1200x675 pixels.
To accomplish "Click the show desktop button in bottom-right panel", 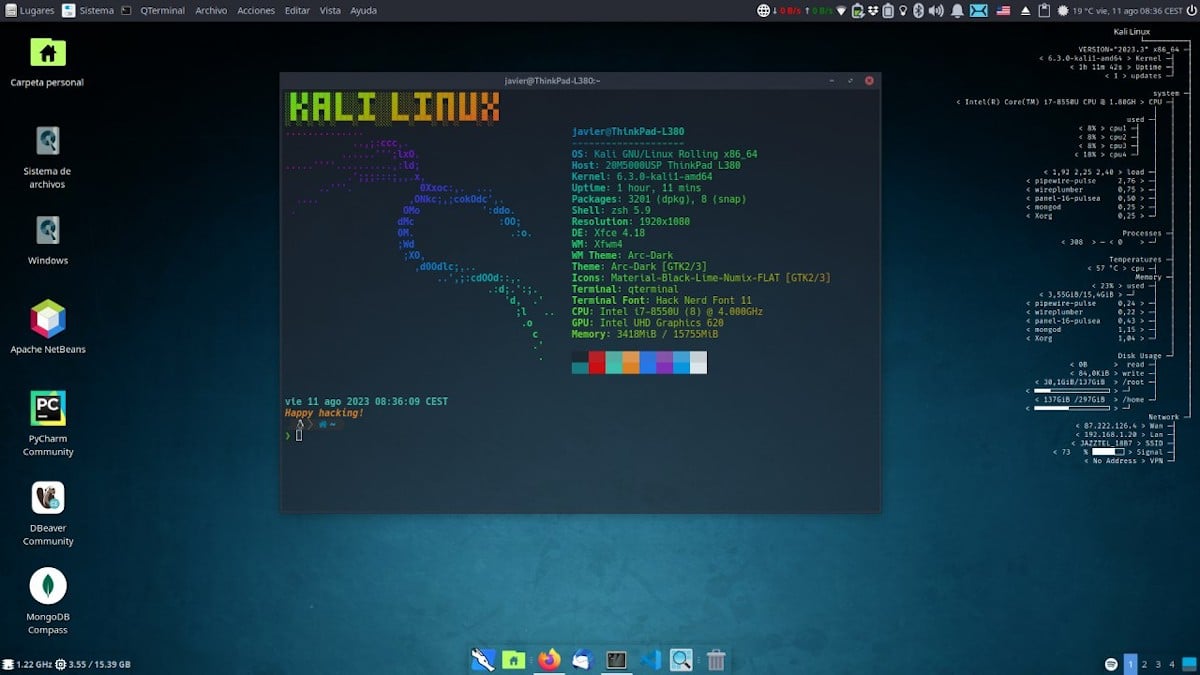I will [x=1190, y=664].
